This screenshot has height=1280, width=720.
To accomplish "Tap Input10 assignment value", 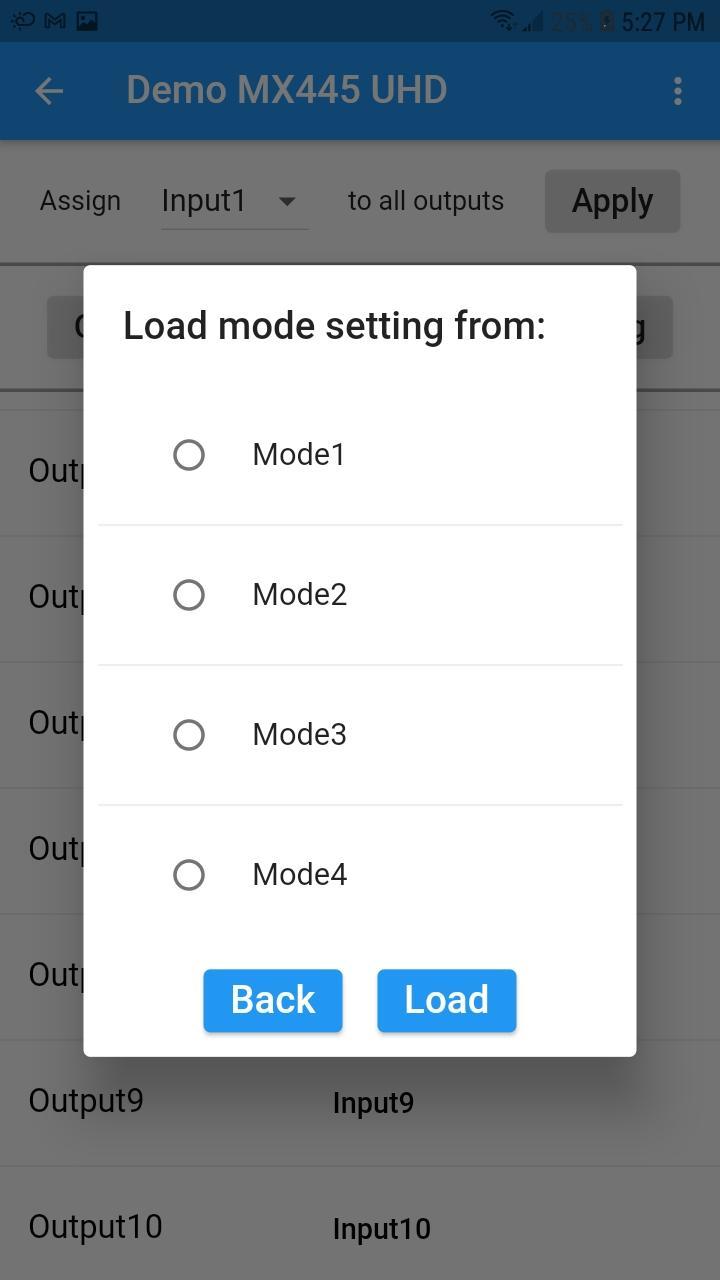I will (x=381, y=1229).
